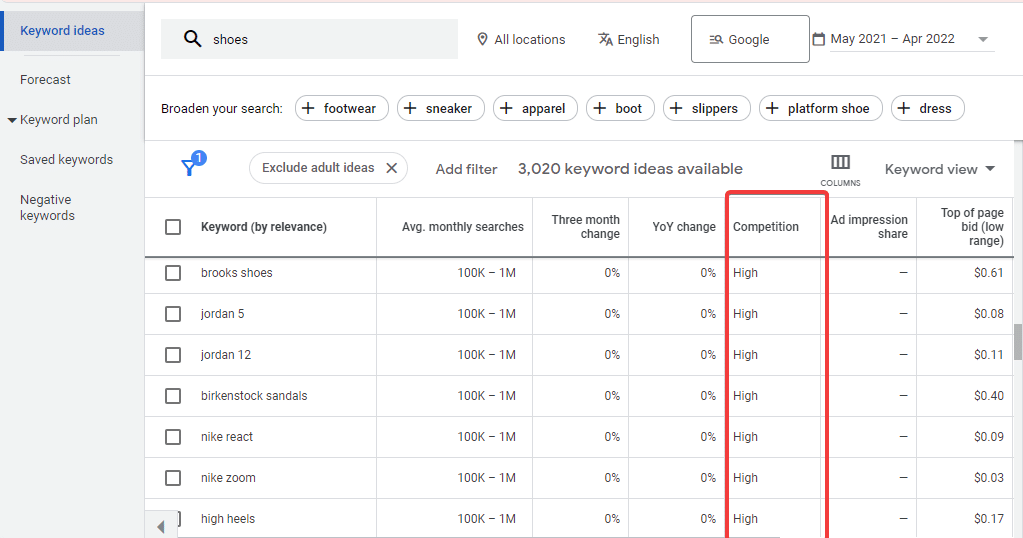
Task: Toggle the select-all keywords checkbox
Action: pyautogui.click(x=173, y=227)
